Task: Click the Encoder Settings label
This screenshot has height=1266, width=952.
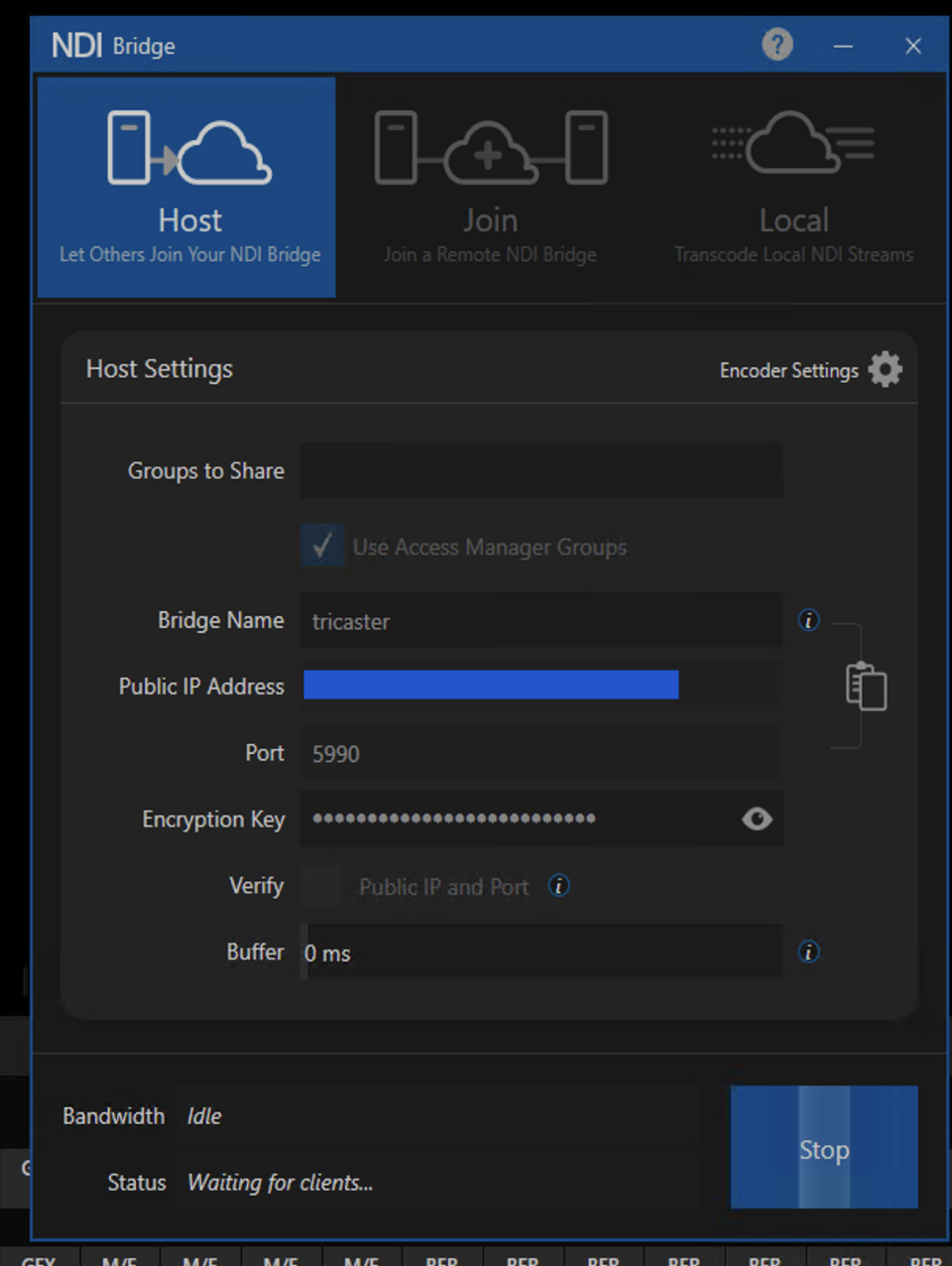Action: (x=788, y=370)
